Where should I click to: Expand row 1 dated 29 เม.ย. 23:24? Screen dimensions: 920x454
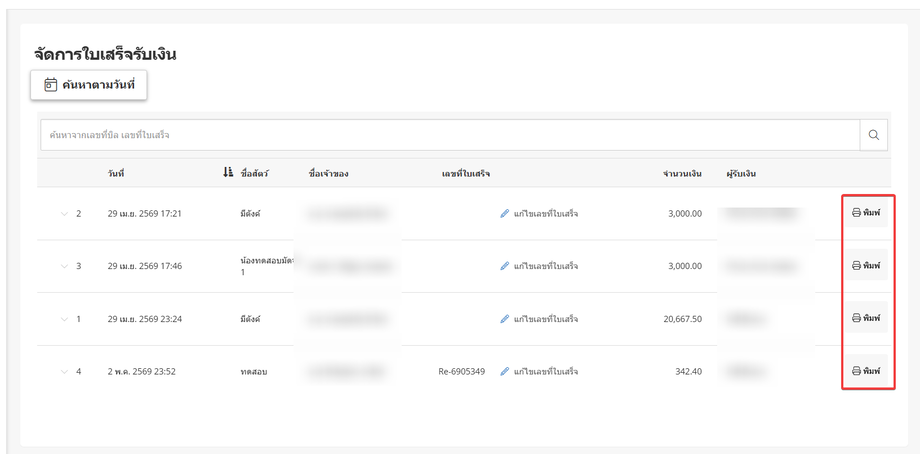pos(65,319)
